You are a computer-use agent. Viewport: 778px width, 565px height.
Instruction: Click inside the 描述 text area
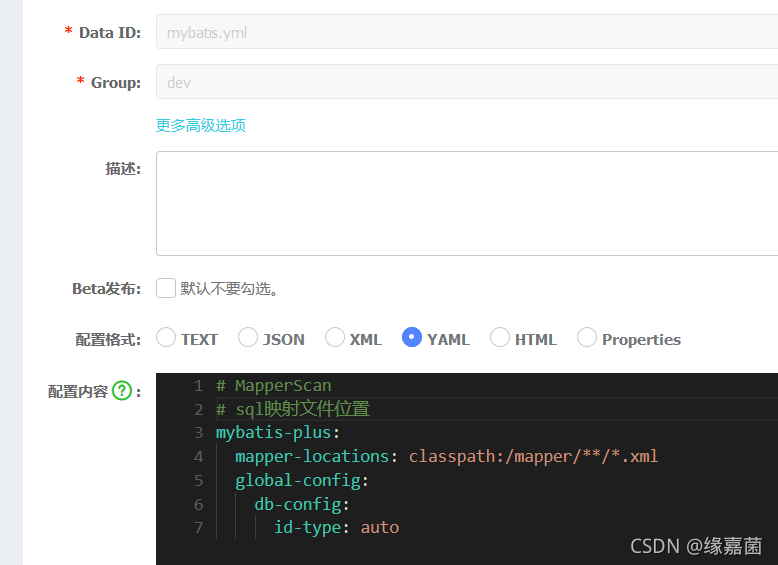[467, 203]
